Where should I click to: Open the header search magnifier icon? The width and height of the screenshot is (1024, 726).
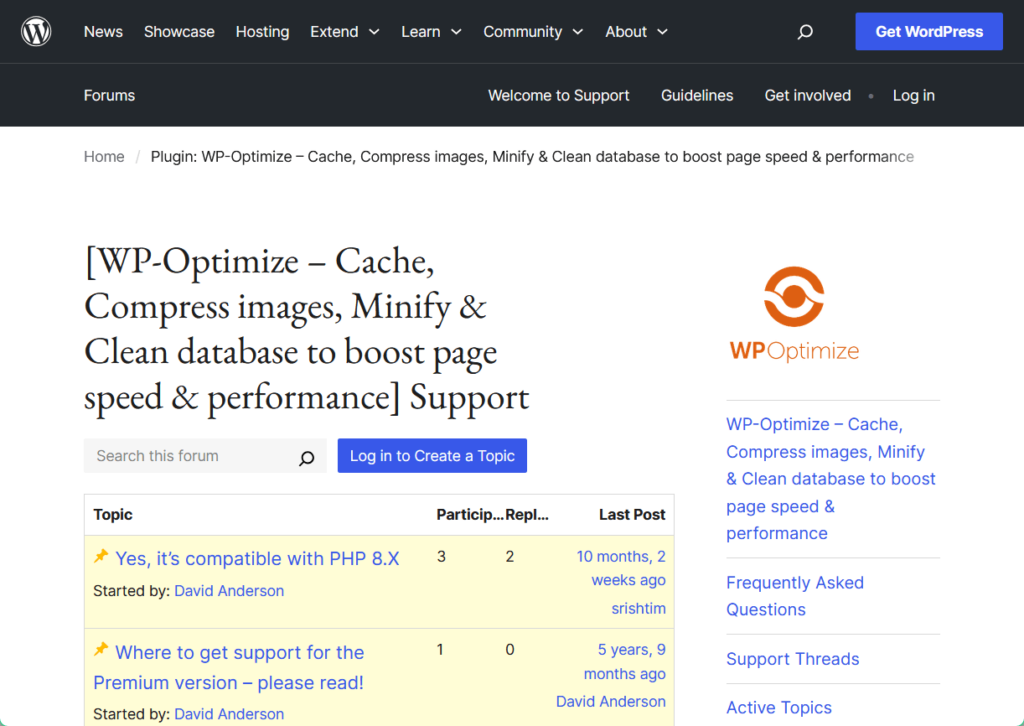pos(805,31)
